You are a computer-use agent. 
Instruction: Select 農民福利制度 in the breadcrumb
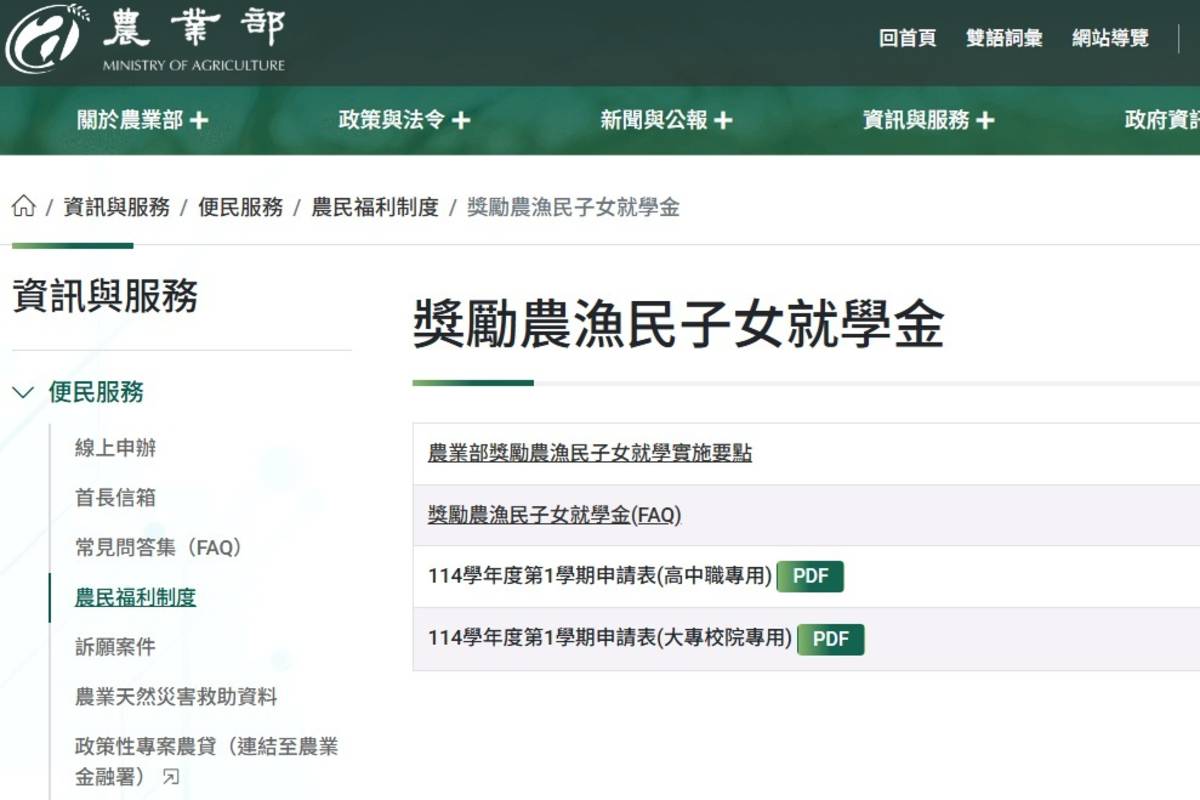(375, 207)
